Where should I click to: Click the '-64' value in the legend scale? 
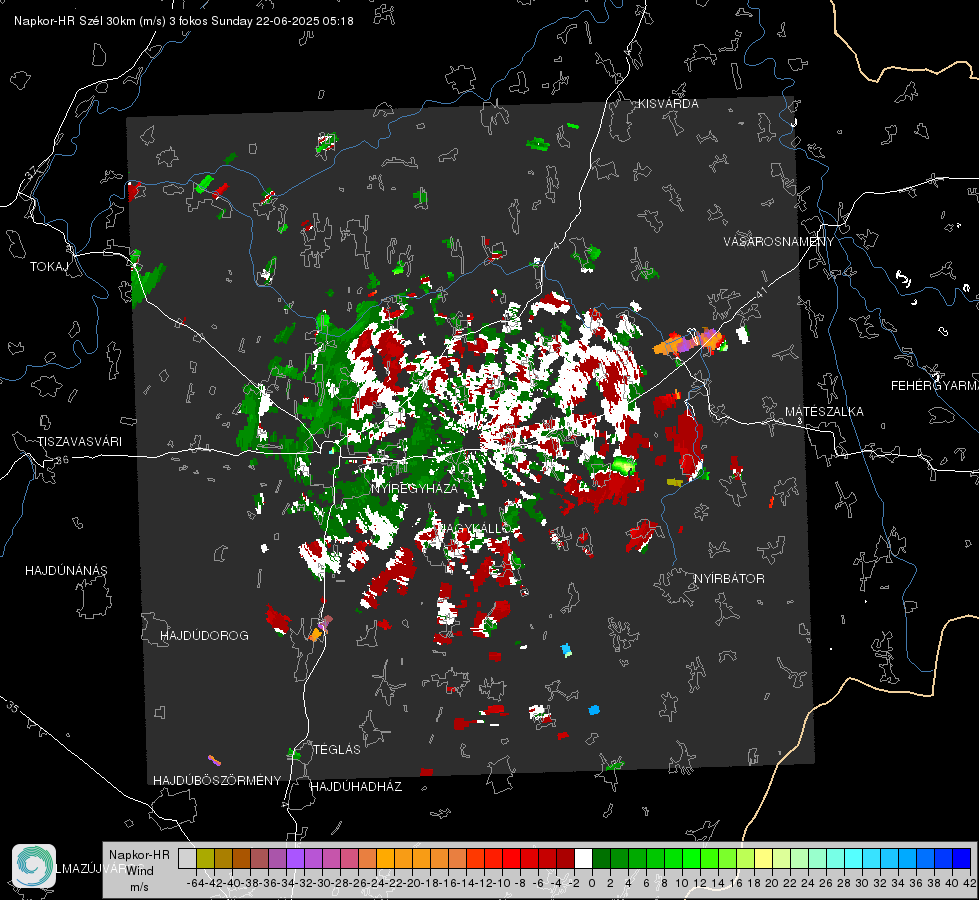197,883
